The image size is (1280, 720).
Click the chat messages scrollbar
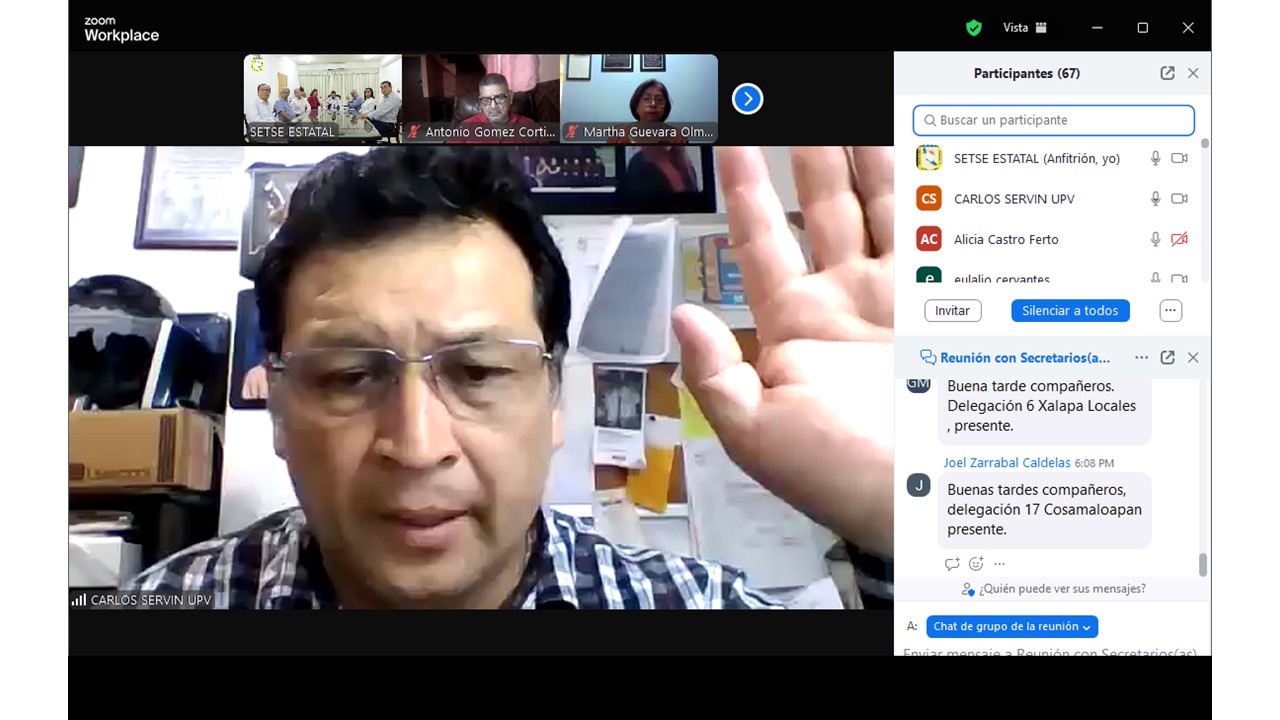coord(1202,565)
